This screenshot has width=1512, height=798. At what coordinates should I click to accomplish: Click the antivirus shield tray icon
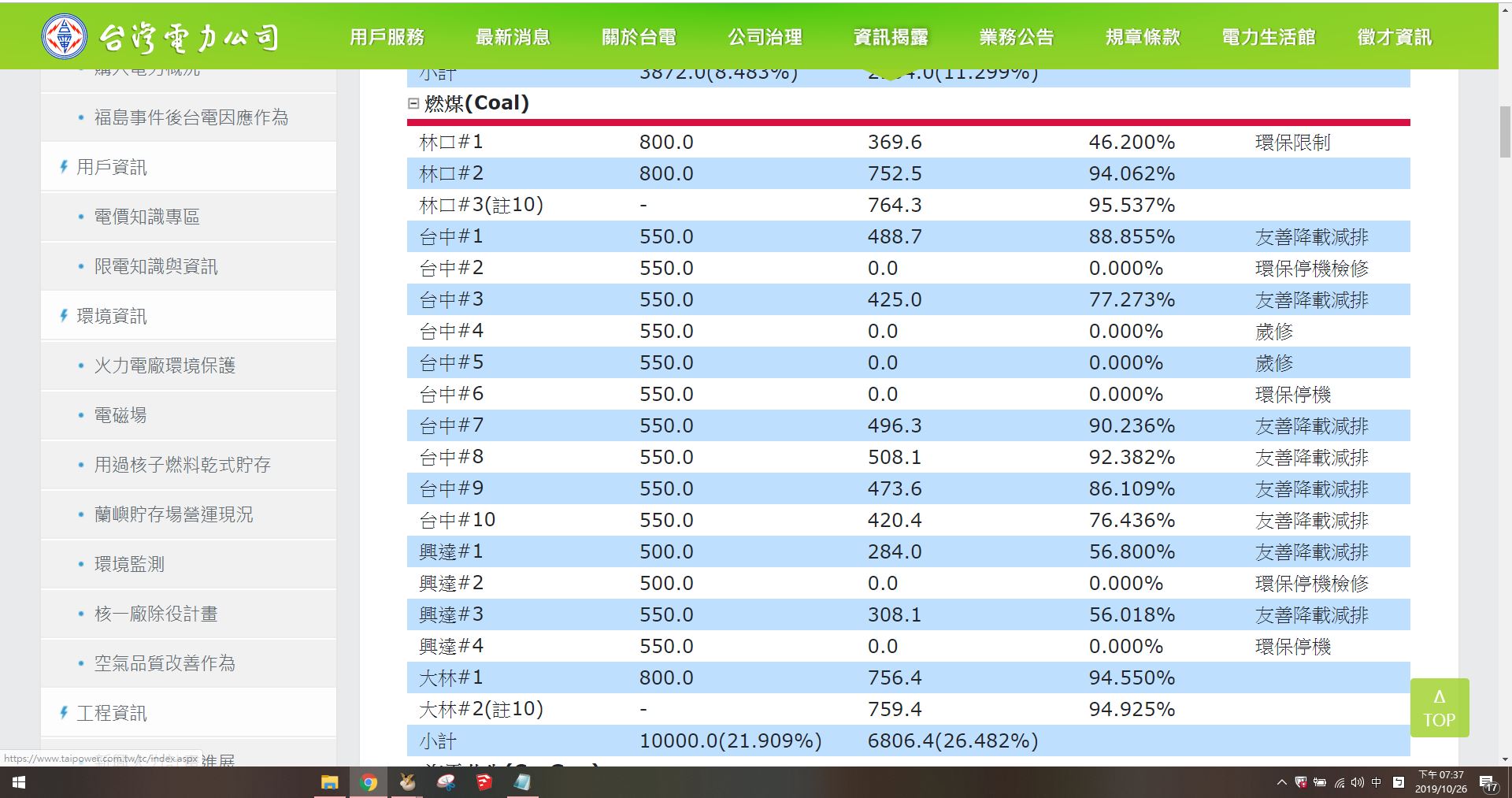[1301, 782]
